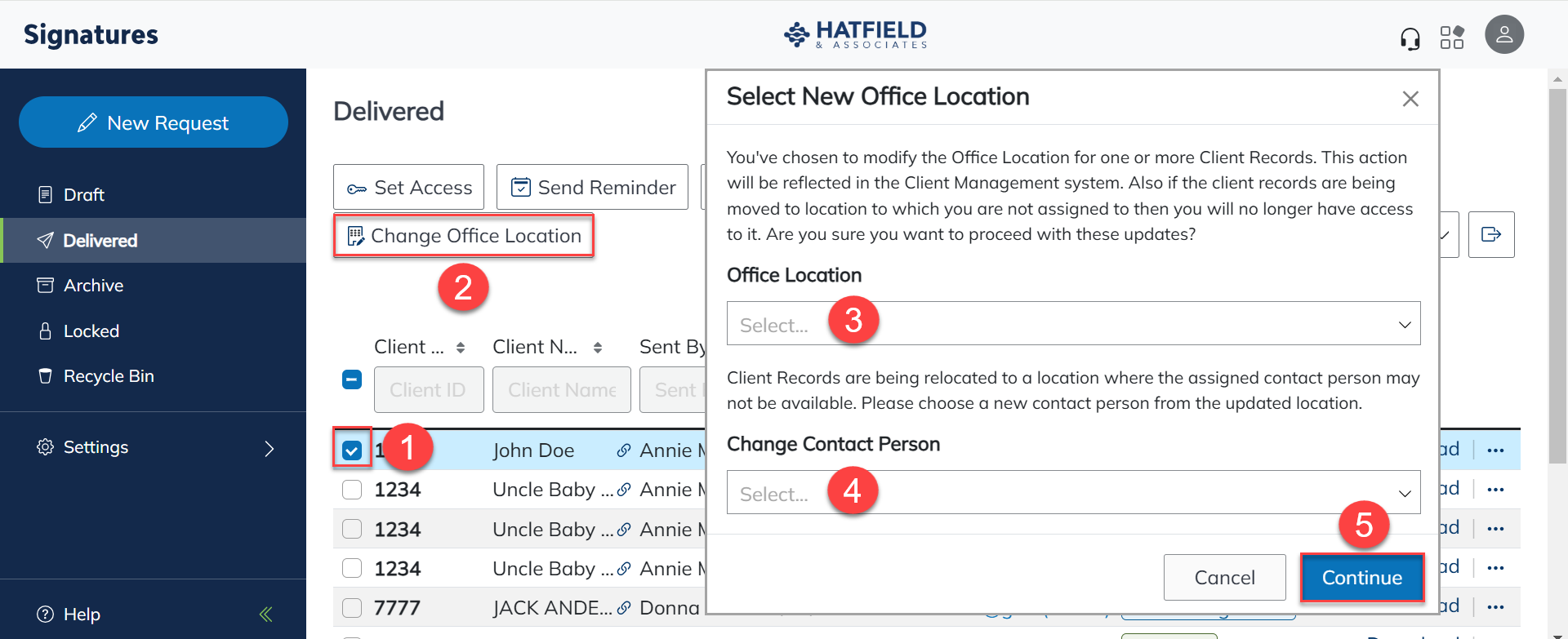Click Change Office Location button
The width and height of the screenshot is (1568, 639).
(463, 236)
